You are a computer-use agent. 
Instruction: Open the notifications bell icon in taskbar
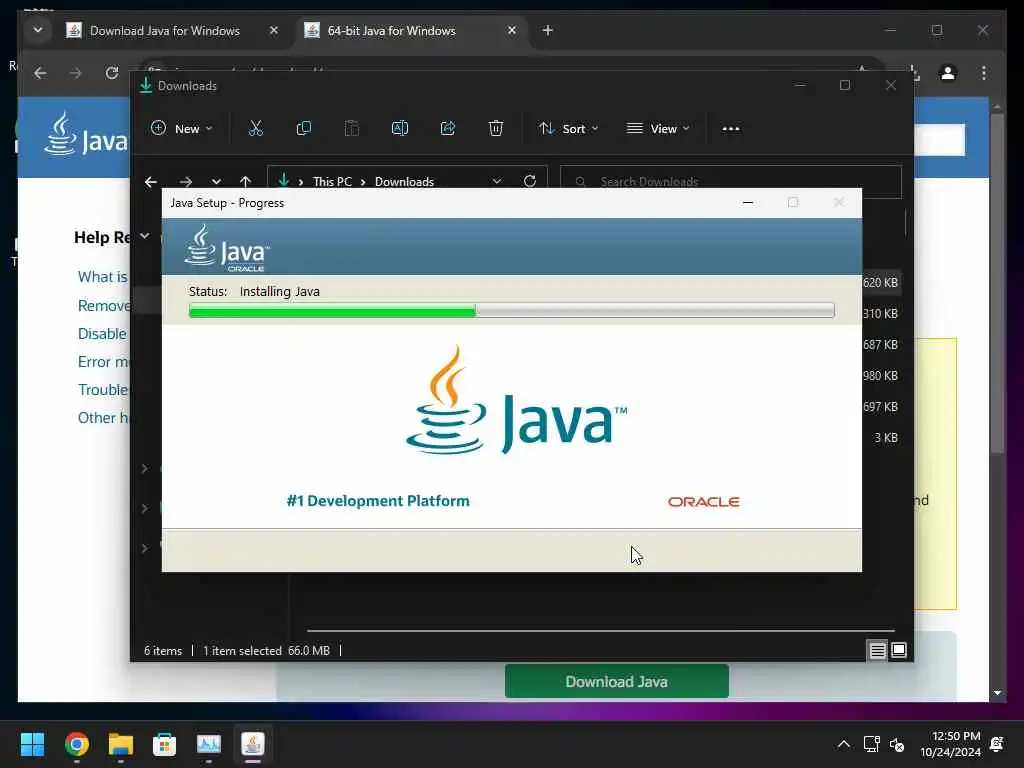[997, 744]
